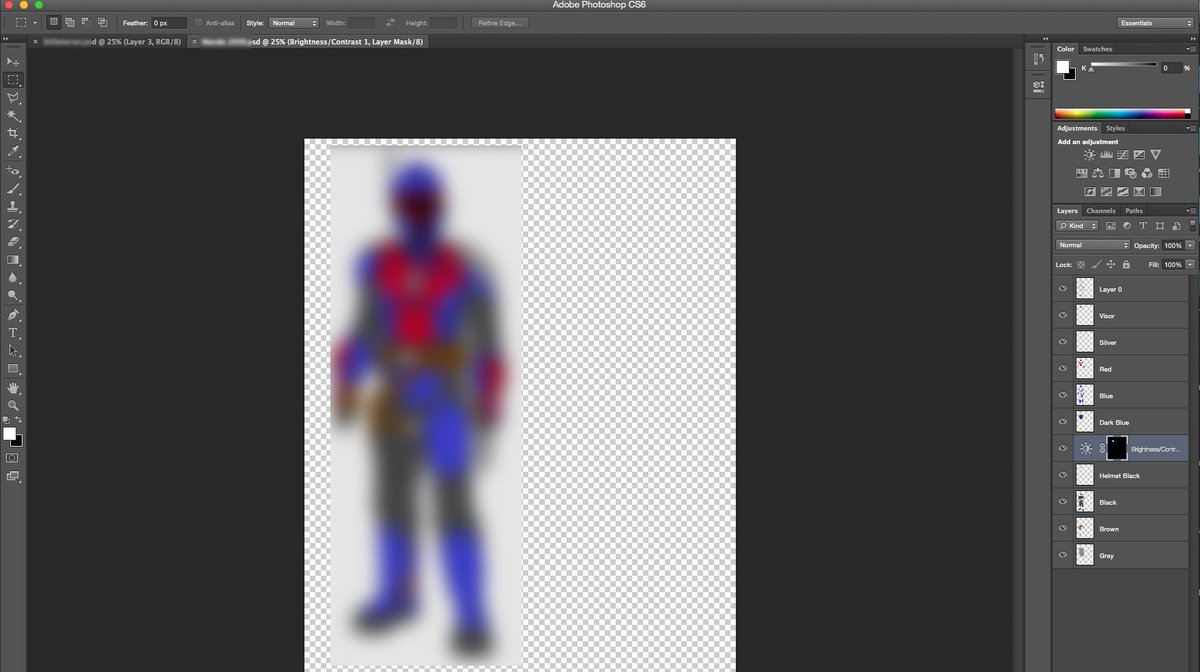Select the Clone Stamp tool
1200x672 pixels.
coord(13,206)
